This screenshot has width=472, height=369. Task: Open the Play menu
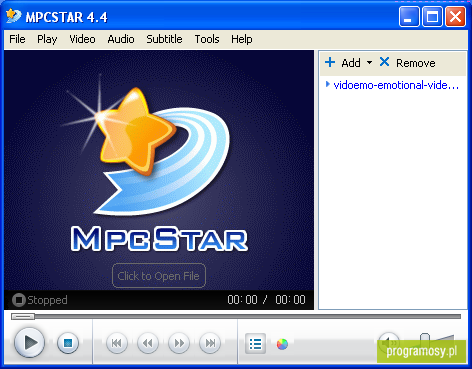click(47, 39)
